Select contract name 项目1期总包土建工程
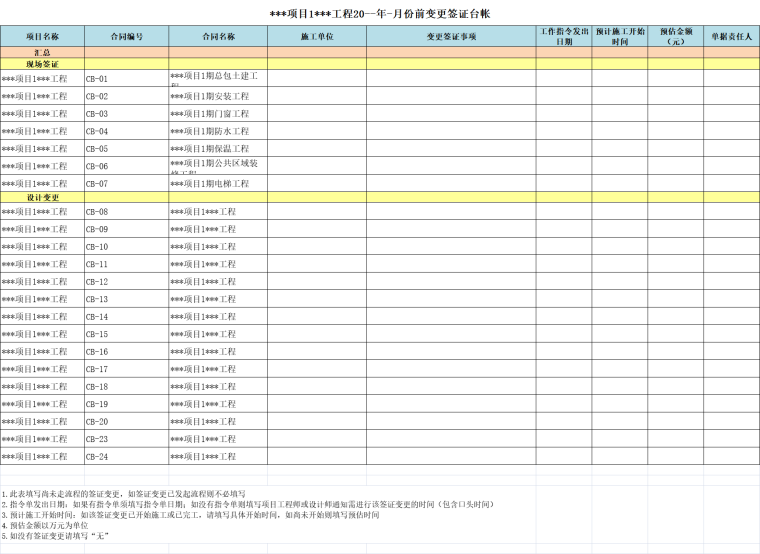760x554 pixels. coord(218,79)
